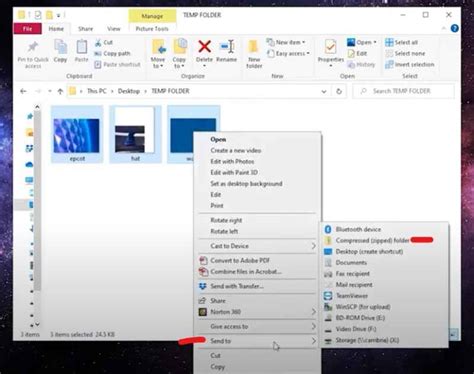Screen dimensions: 474x374
Task: Open the Copy to dropdown
Action: click(x=179, y=54)
